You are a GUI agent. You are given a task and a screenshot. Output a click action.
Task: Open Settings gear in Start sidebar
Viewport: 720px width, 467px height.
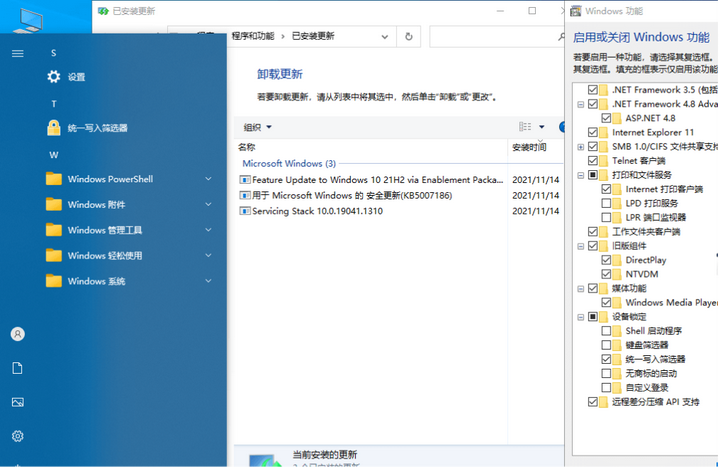pos(17,436)
